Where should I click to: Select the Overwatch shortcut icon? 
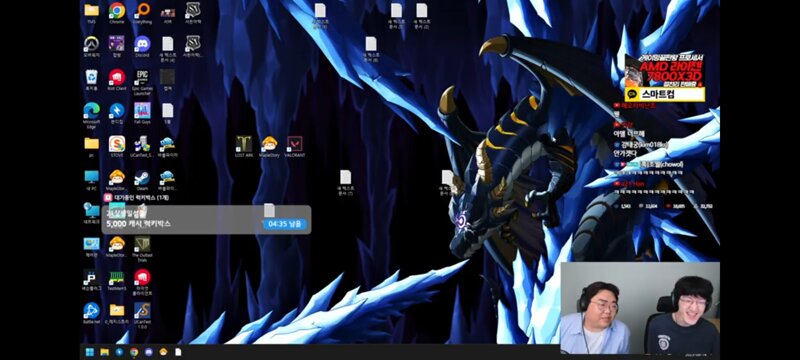click(91, 45)
